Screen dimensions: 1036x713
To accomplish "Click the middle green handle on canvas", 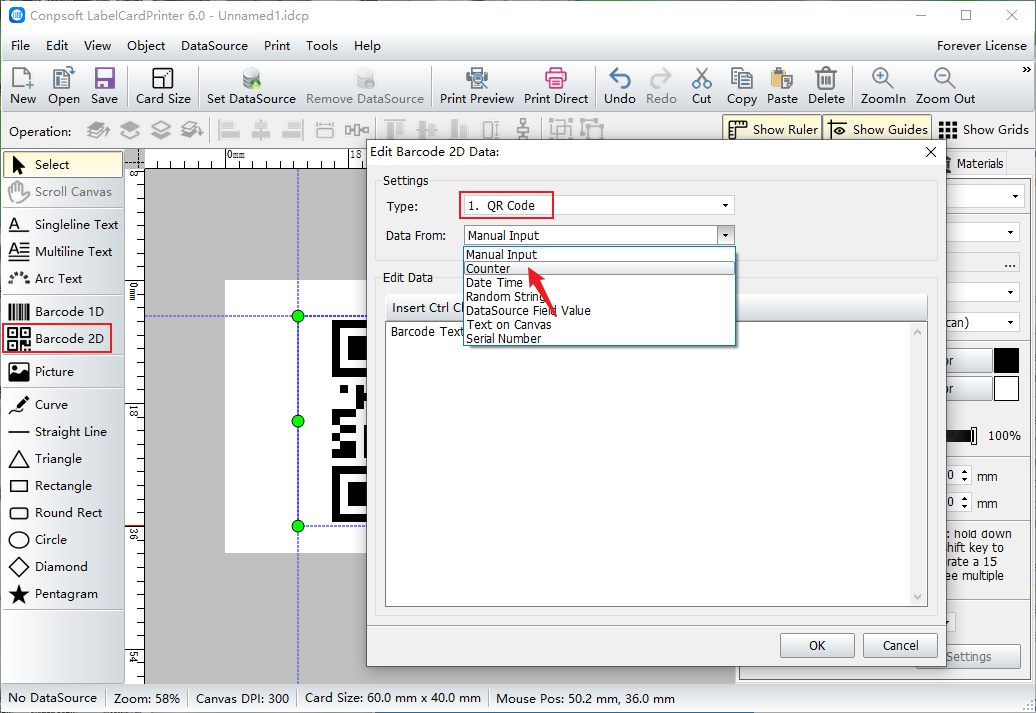I will 298,421.
